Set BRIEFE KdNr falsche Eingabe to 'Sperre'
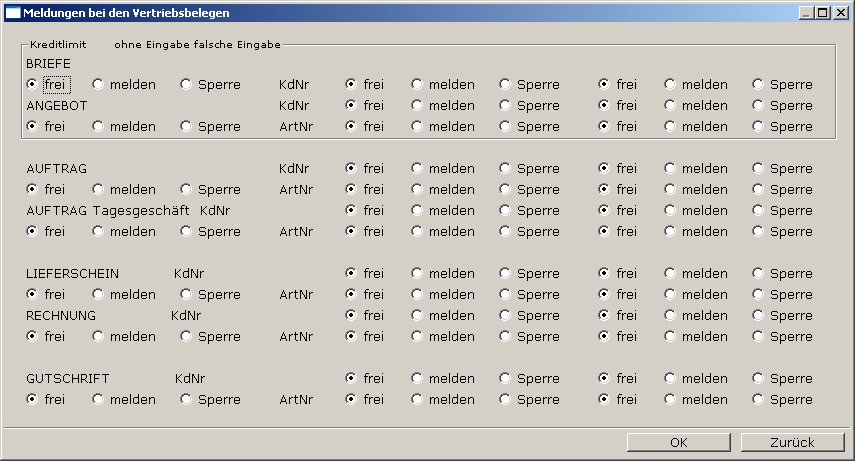Image resolution: width=855 pixels, height=461 pixels. click(x=758, y=85)
